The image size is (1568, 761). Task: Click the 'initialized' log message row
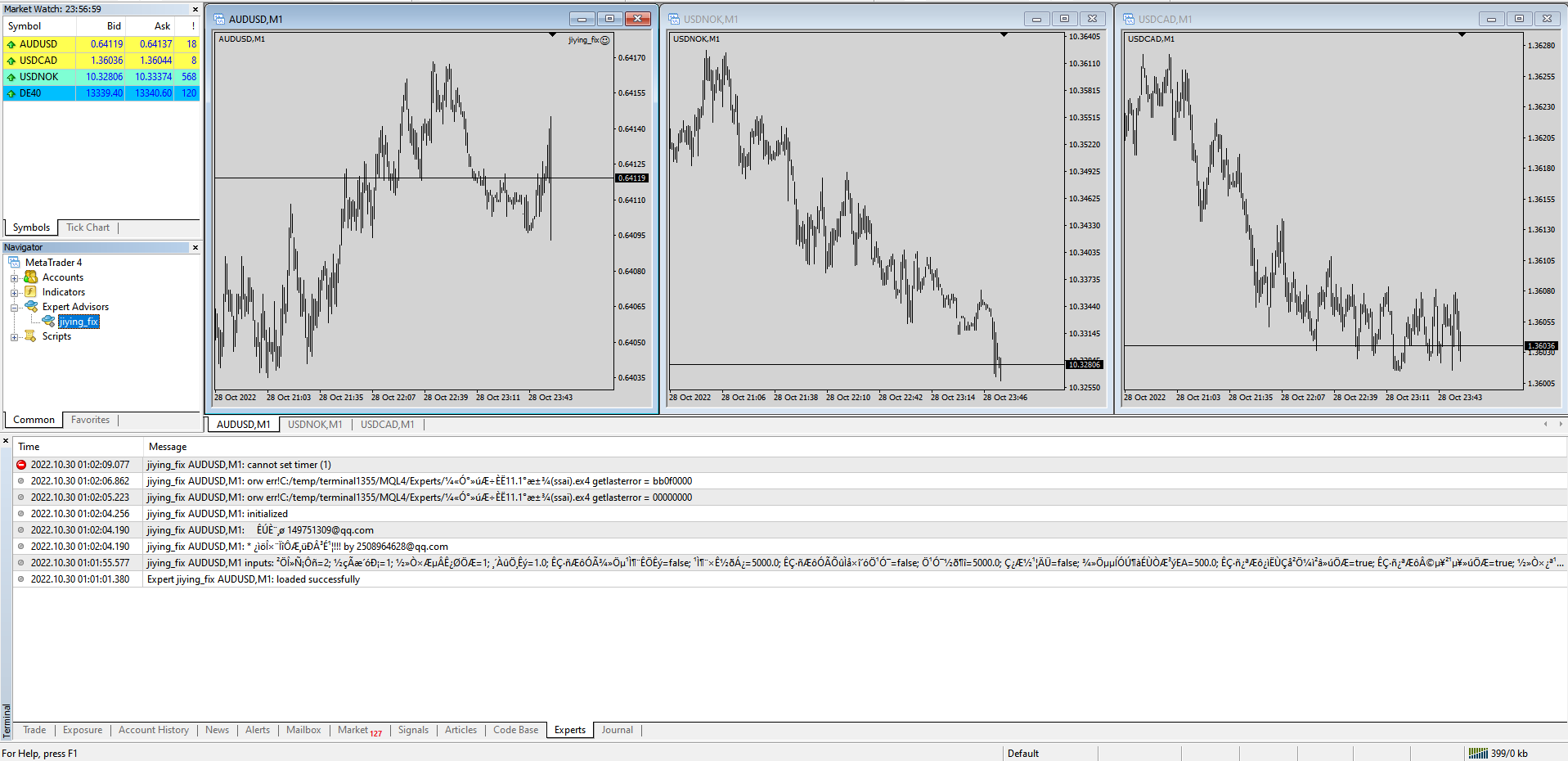point(790,514)
